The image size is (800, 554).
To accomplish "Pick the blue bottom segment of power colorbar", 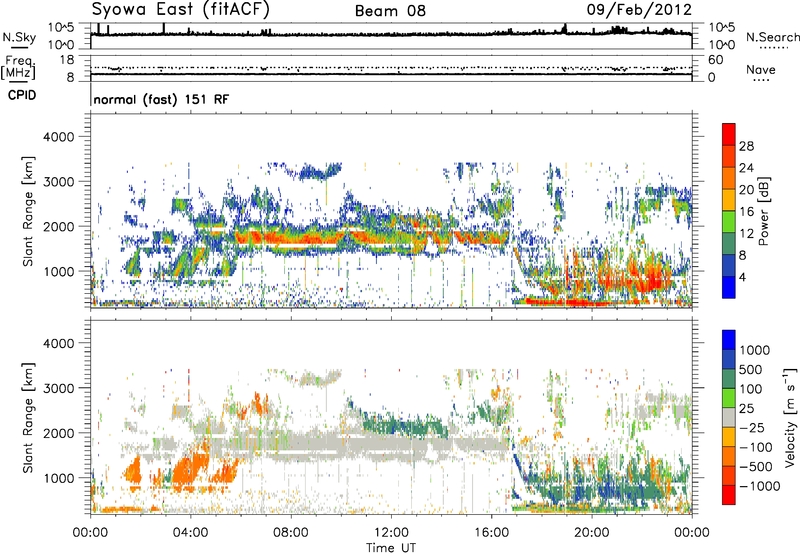I will point(729,287).
